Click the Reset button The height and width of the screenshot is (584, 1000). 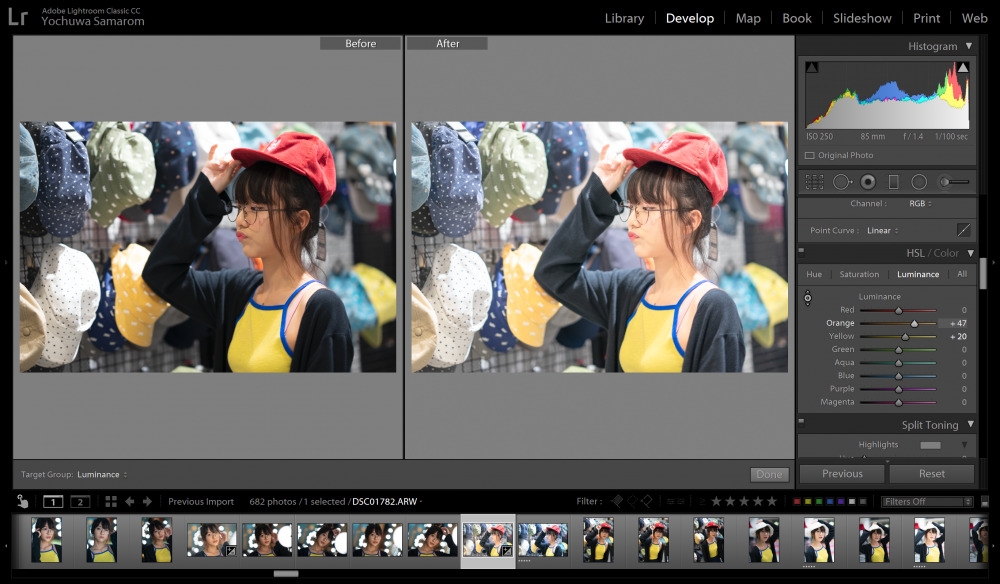tap(931, 474)
